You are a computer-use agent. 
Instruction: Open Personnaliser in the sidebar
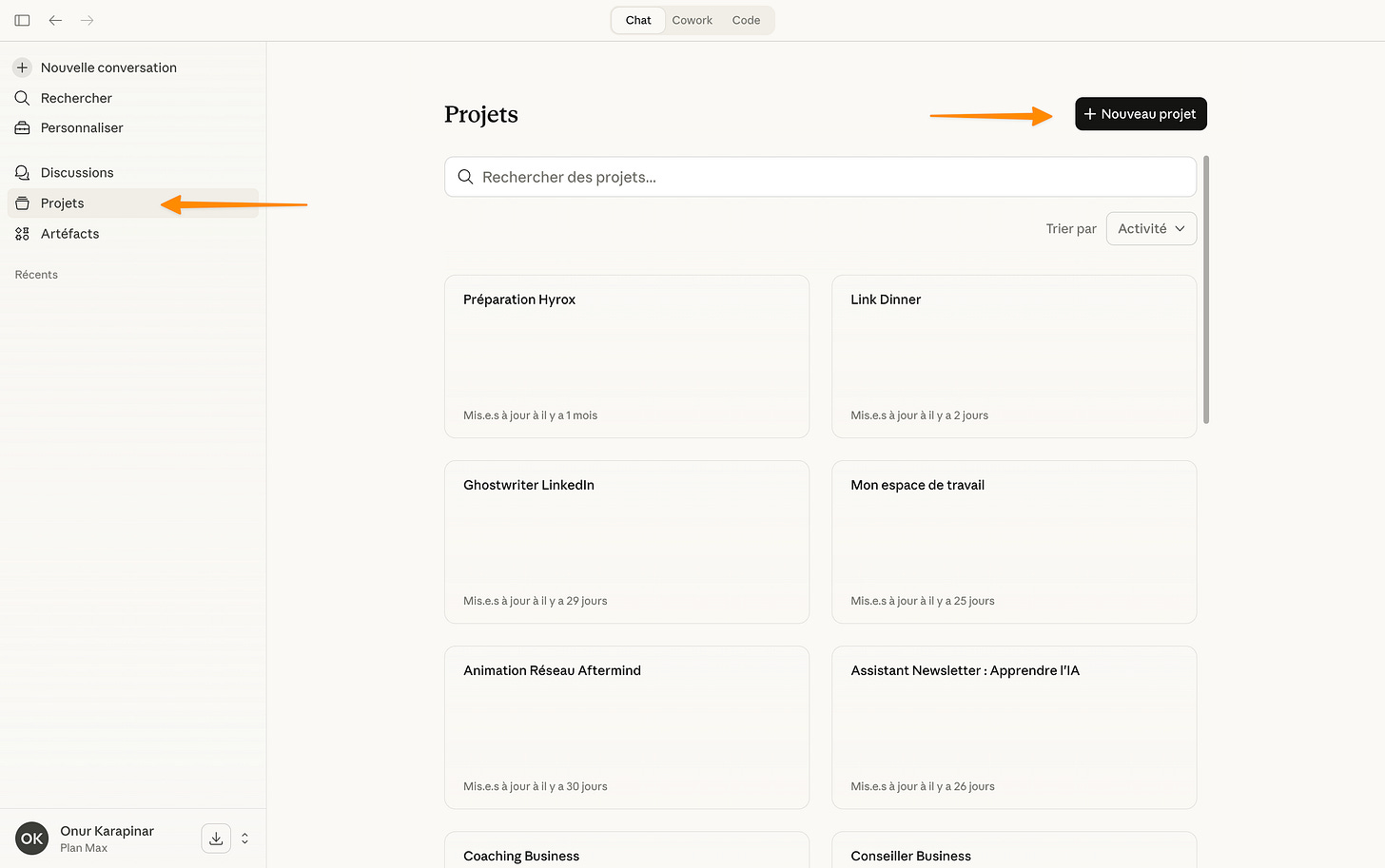(x=133, y=128)
